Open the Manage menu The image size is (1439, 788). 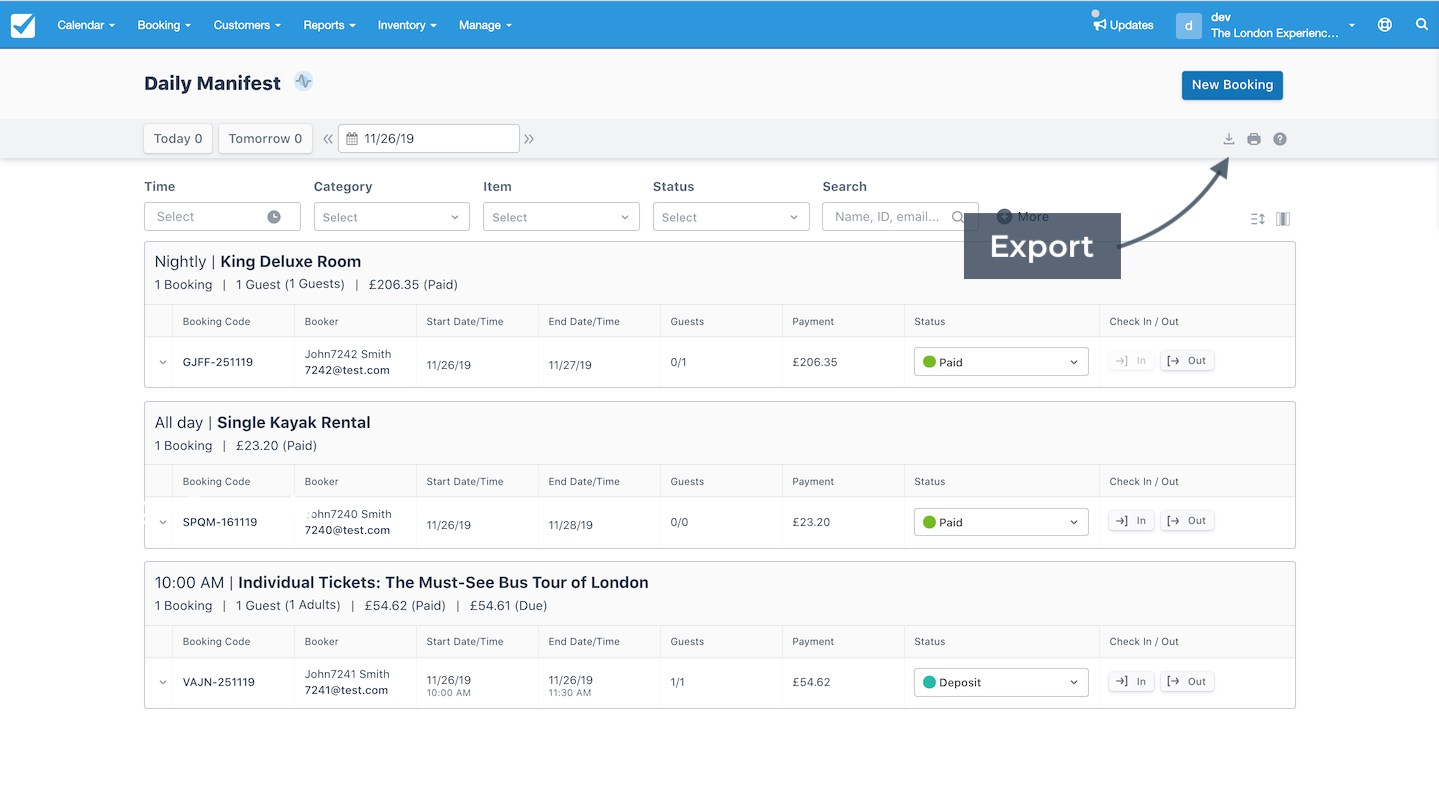tap(485, 25)
